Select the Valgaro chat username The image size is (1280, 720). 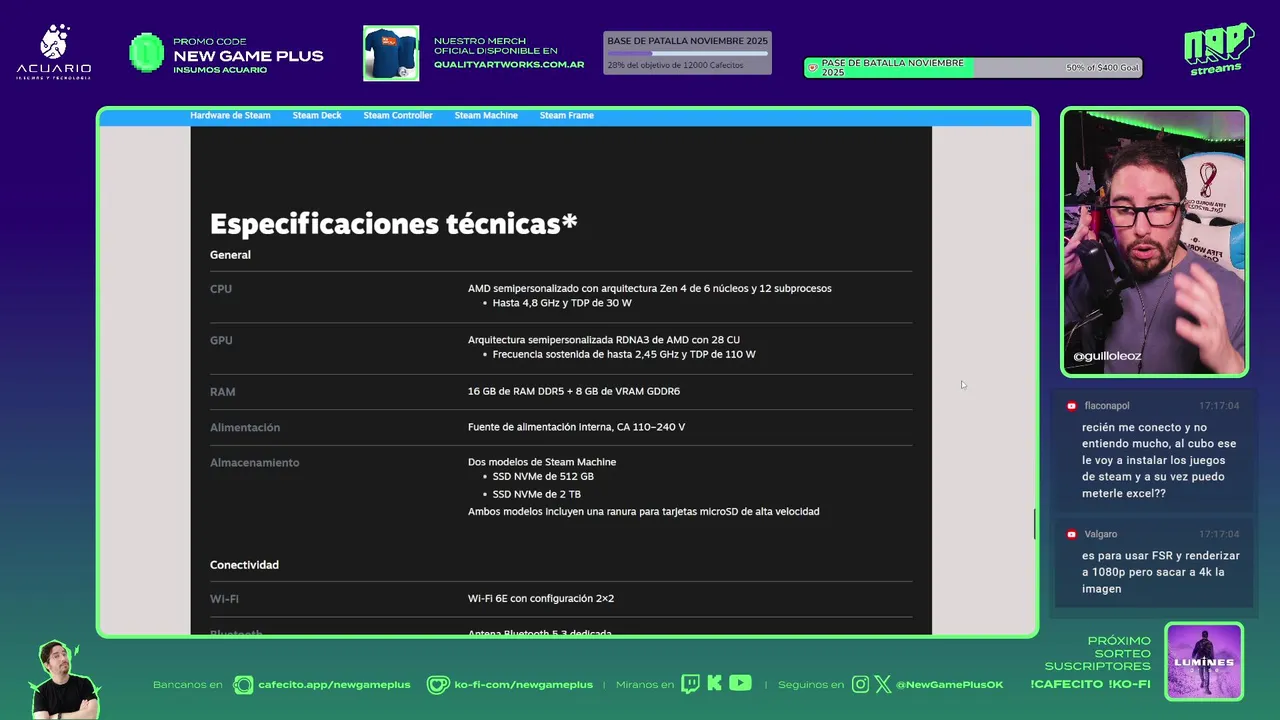[1101, 534]
